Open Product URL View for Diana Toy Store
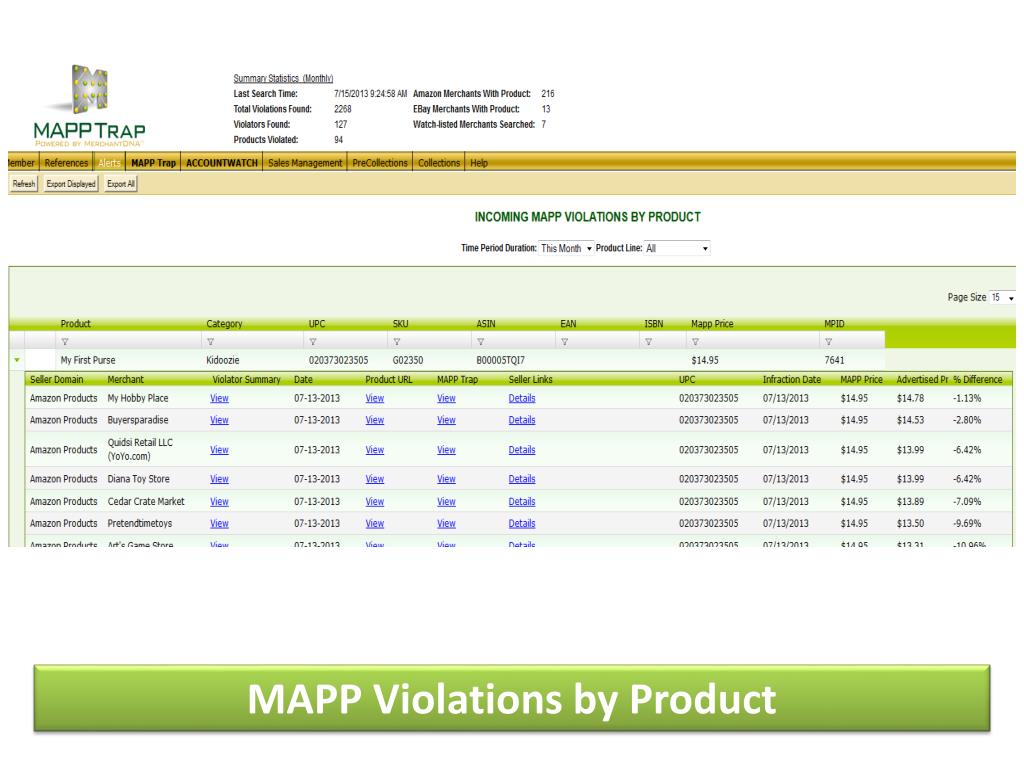The height and width of the screenshot is (768, 1024). tap(375, 479)
